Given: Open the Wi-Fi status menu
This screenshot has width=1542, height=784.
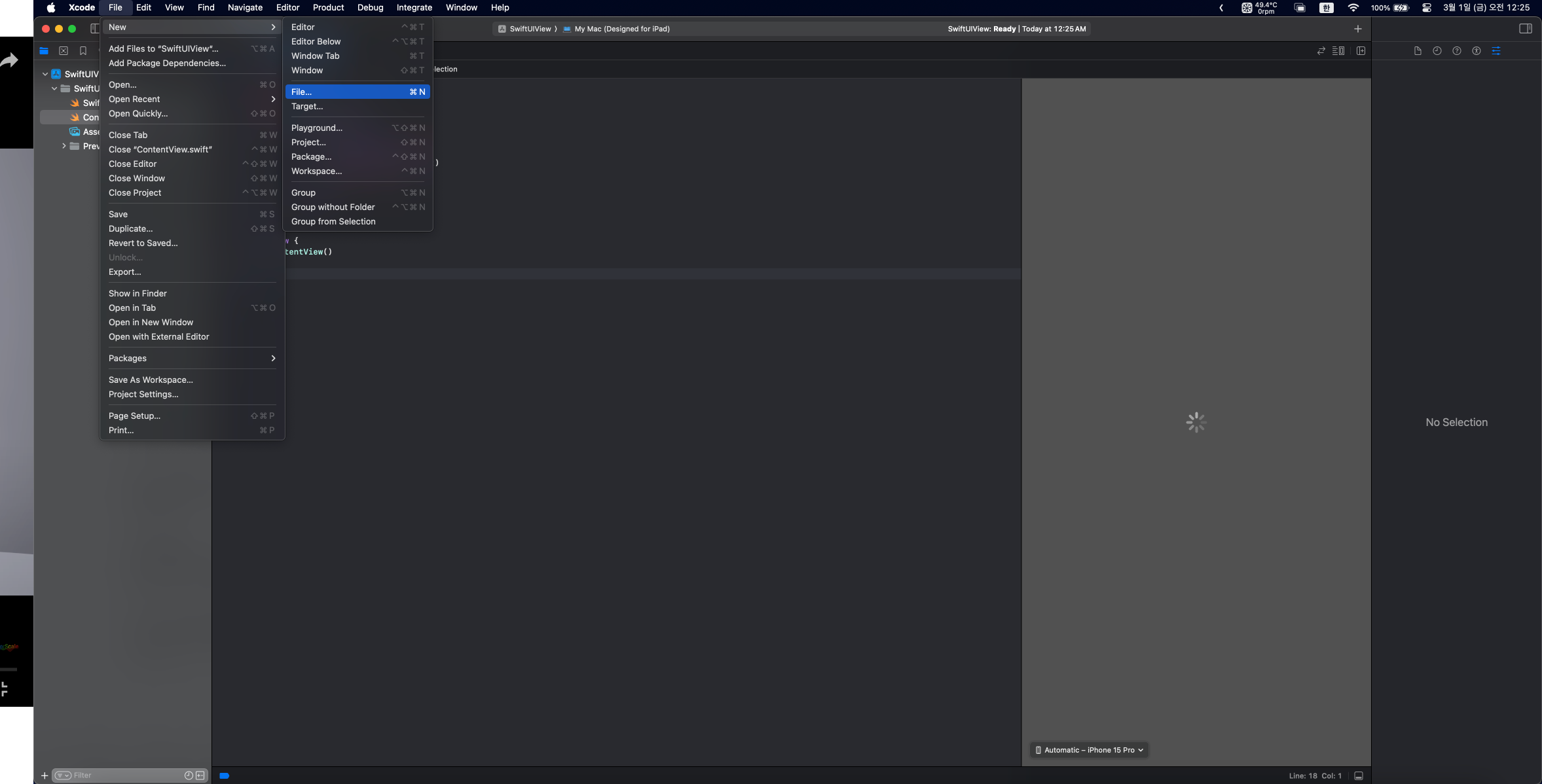Looking at the screenshot, I should click(x=1353, y=8).
